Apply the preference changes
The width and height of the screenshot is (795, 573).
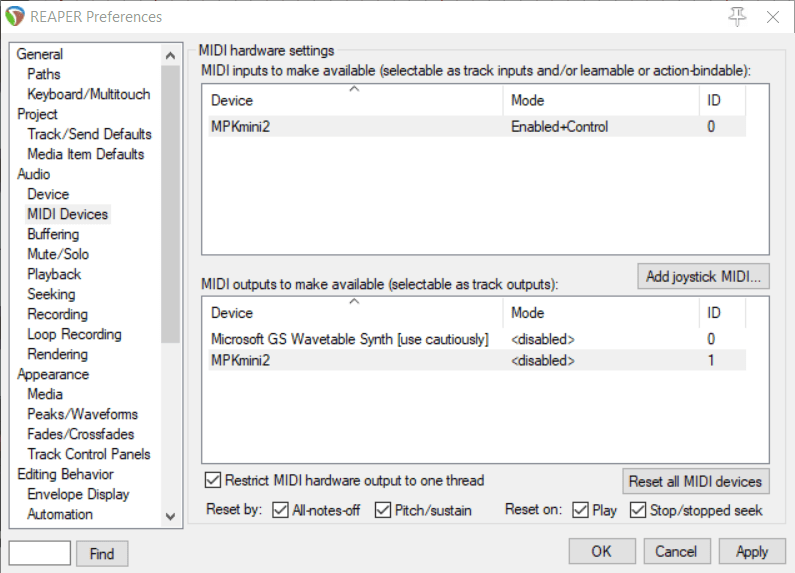[752, 551]
